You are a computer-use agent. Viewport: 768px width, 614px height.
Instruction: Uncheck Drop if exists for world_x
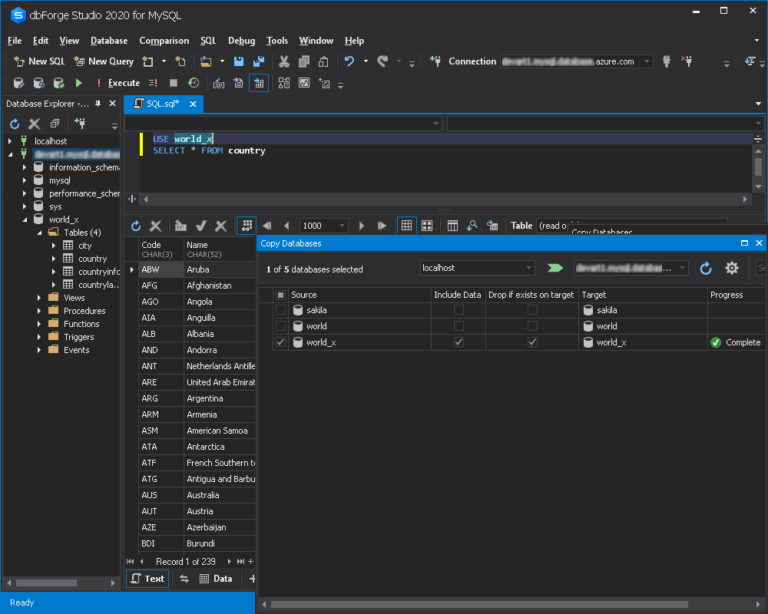click(x=532, y=342)
